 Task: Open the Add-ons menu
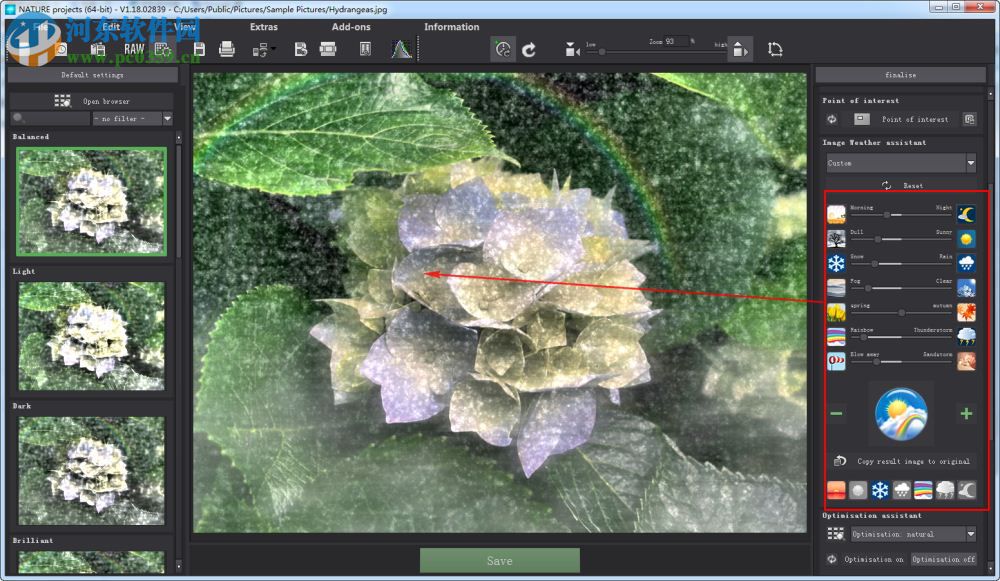point(351,27)
